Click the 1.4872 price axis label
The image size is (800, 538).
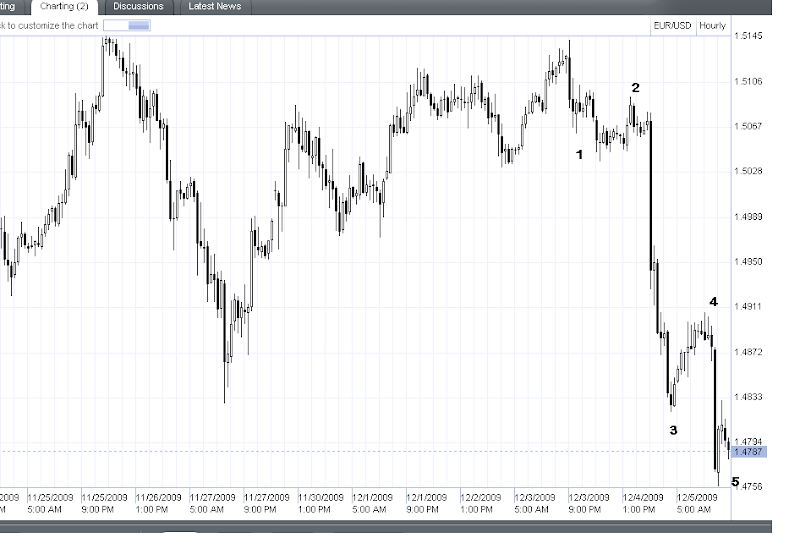pyautogui.click(x=748, y=352)
